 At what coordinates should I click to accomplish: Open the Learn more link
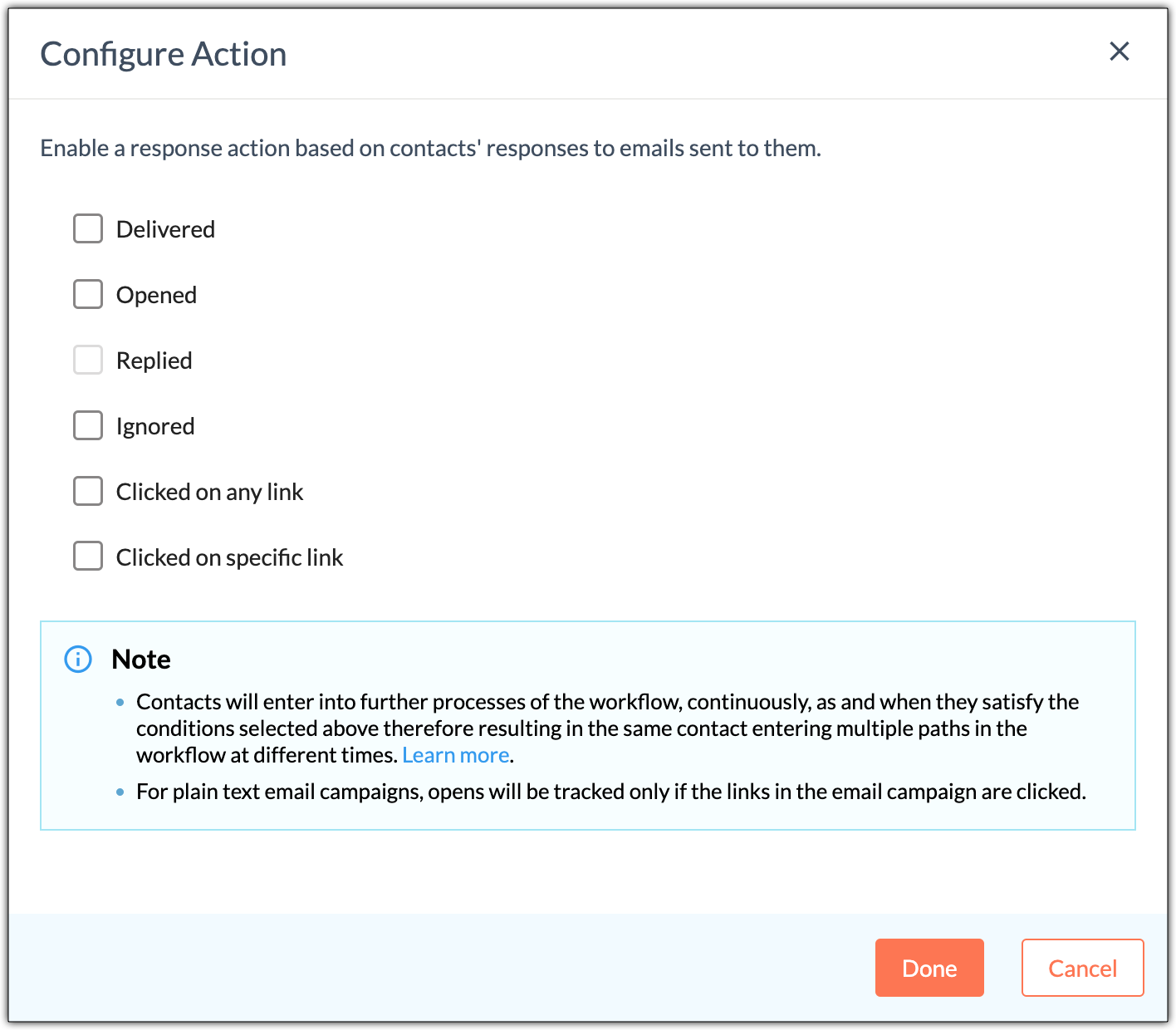point(456,755)
